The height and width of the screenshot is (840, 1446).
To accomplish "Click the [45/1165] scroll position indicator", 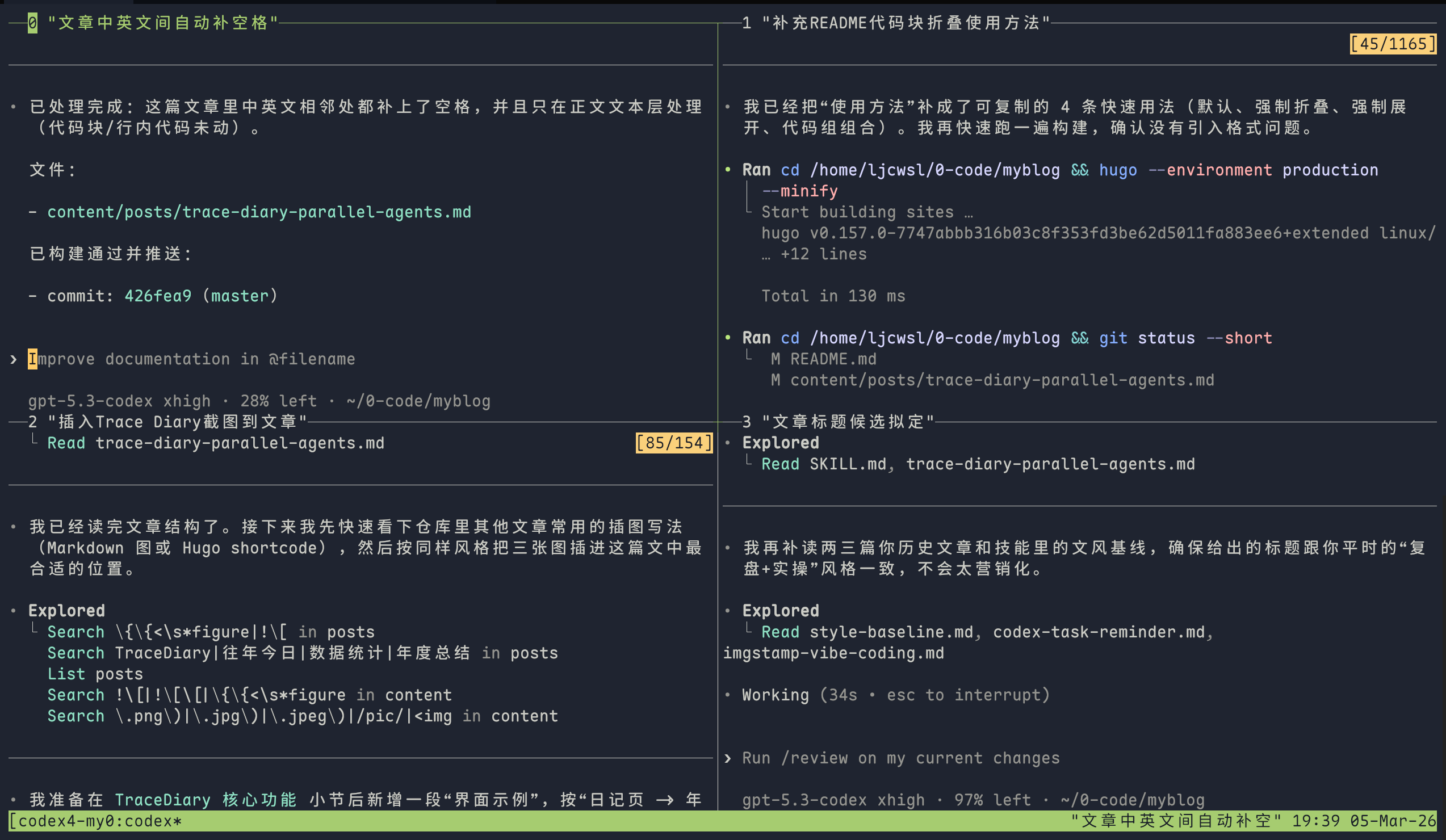I will [1393, 44].
